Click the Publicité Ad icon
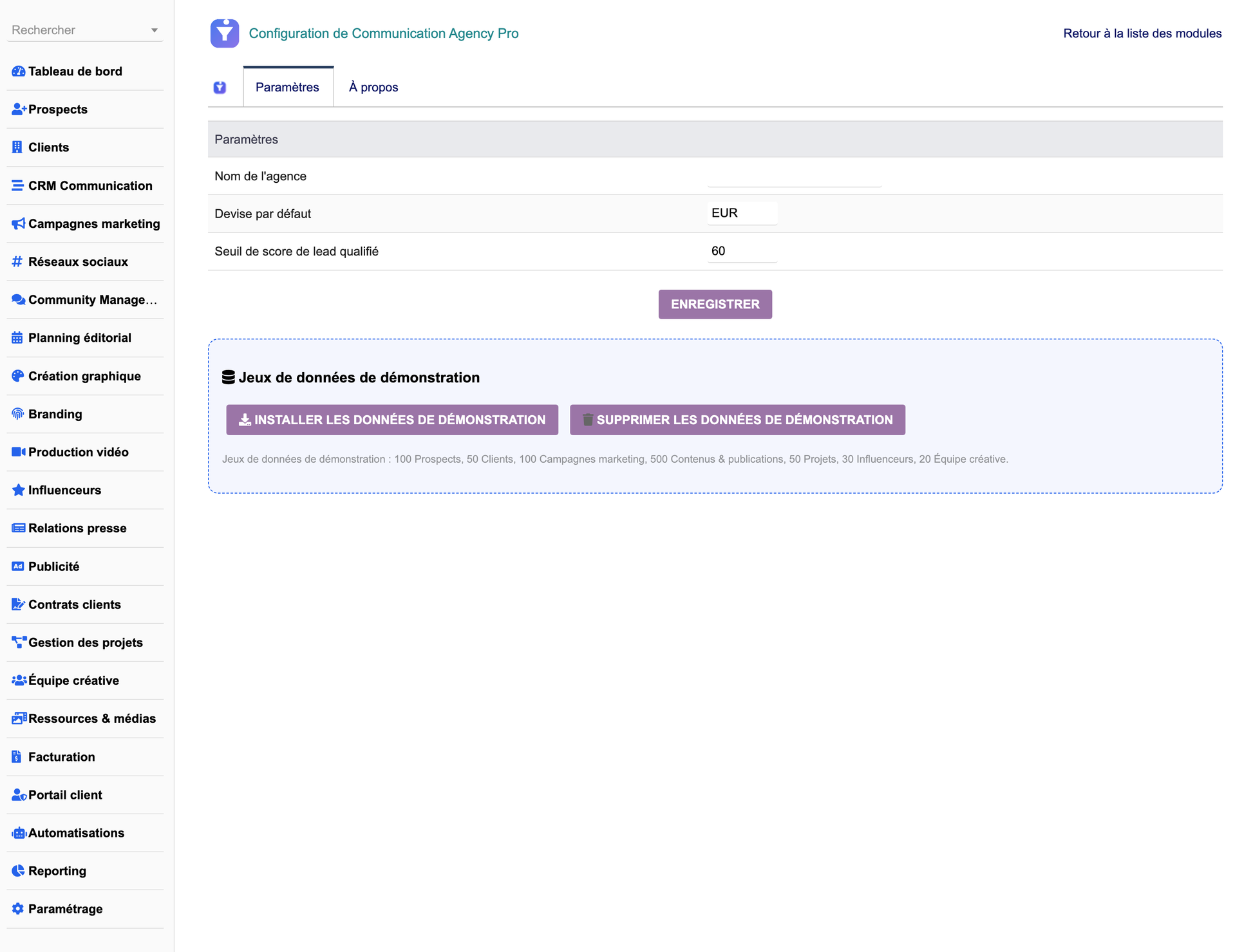 point(17,566)
